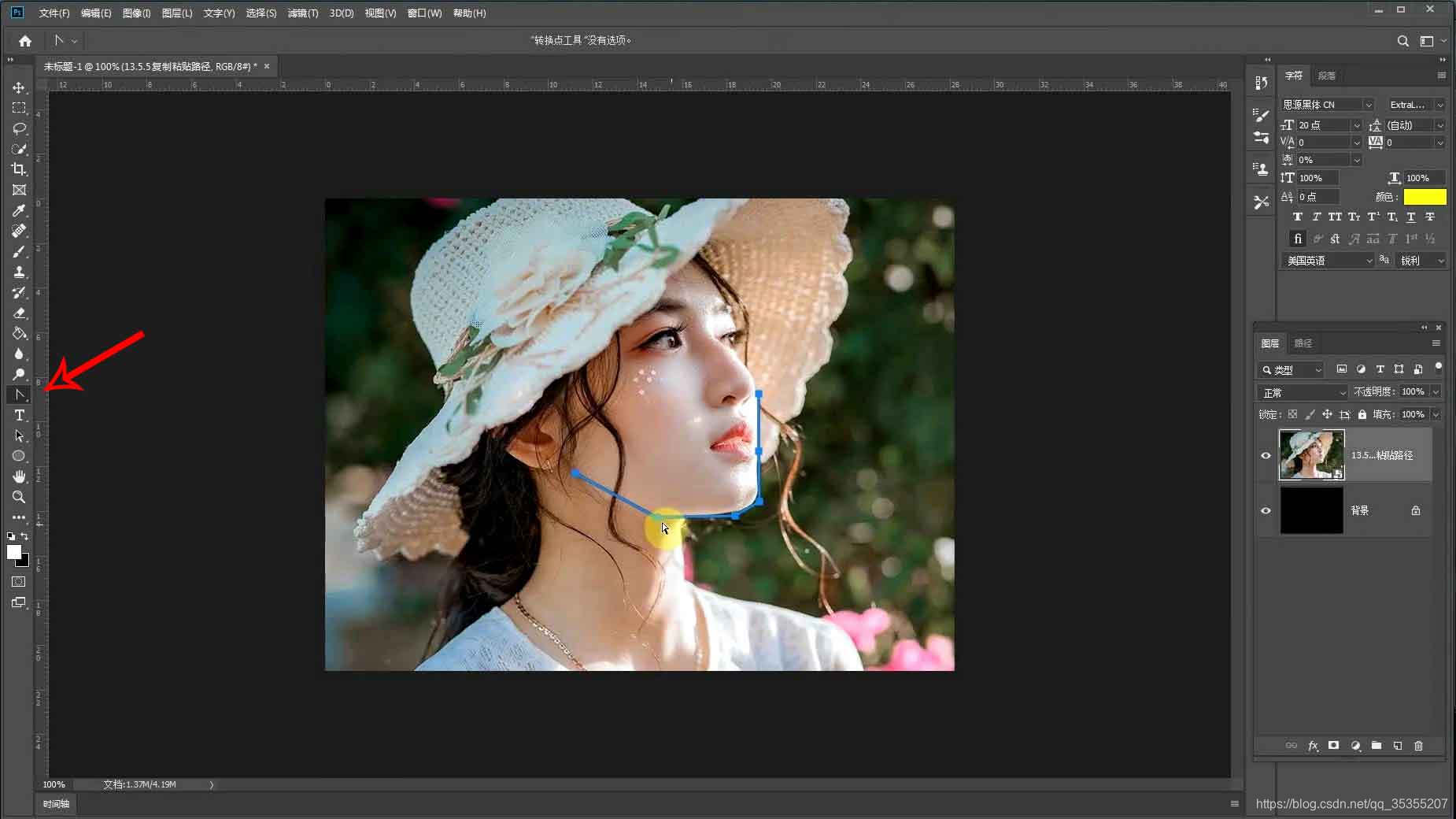Switch to the 段落 tab
This screenshot has height=819, width=1456.
[x=1327, y=76]
